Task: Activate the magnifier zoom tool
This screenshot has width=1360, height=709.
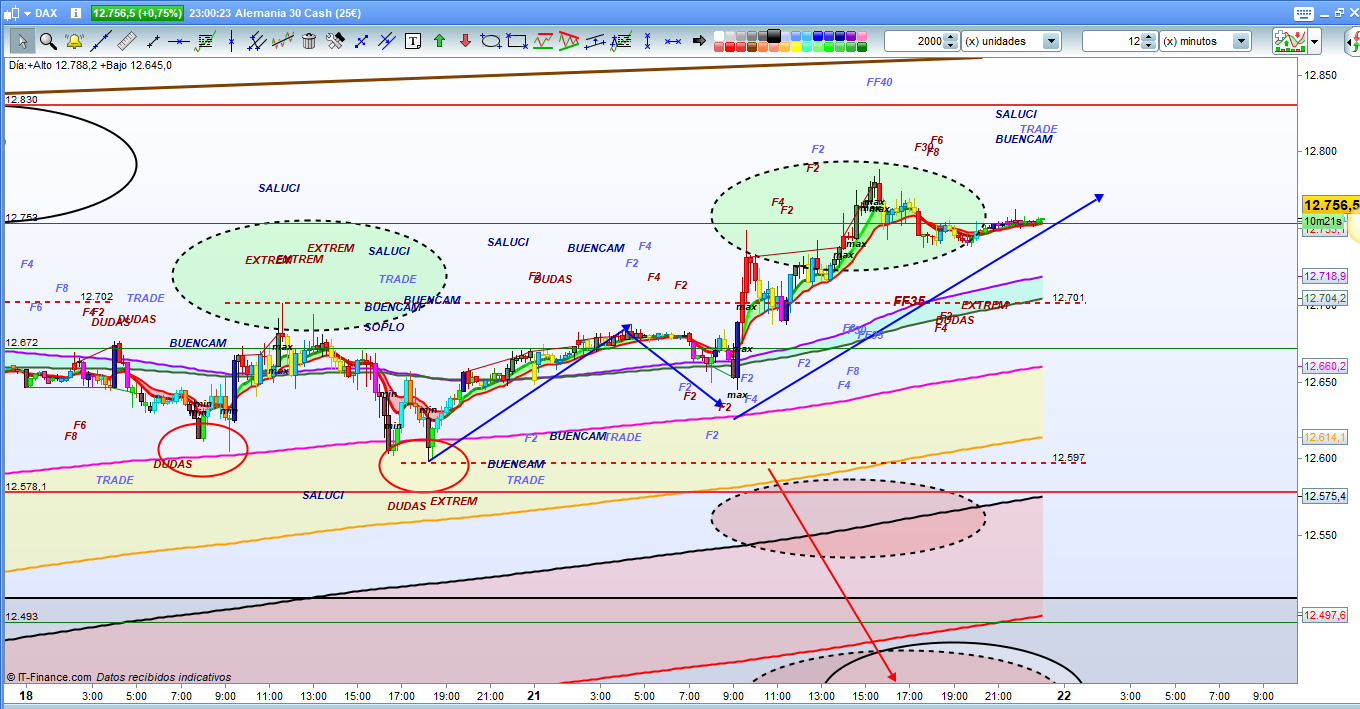Action: pyautogui.click(x=47, y=41)
